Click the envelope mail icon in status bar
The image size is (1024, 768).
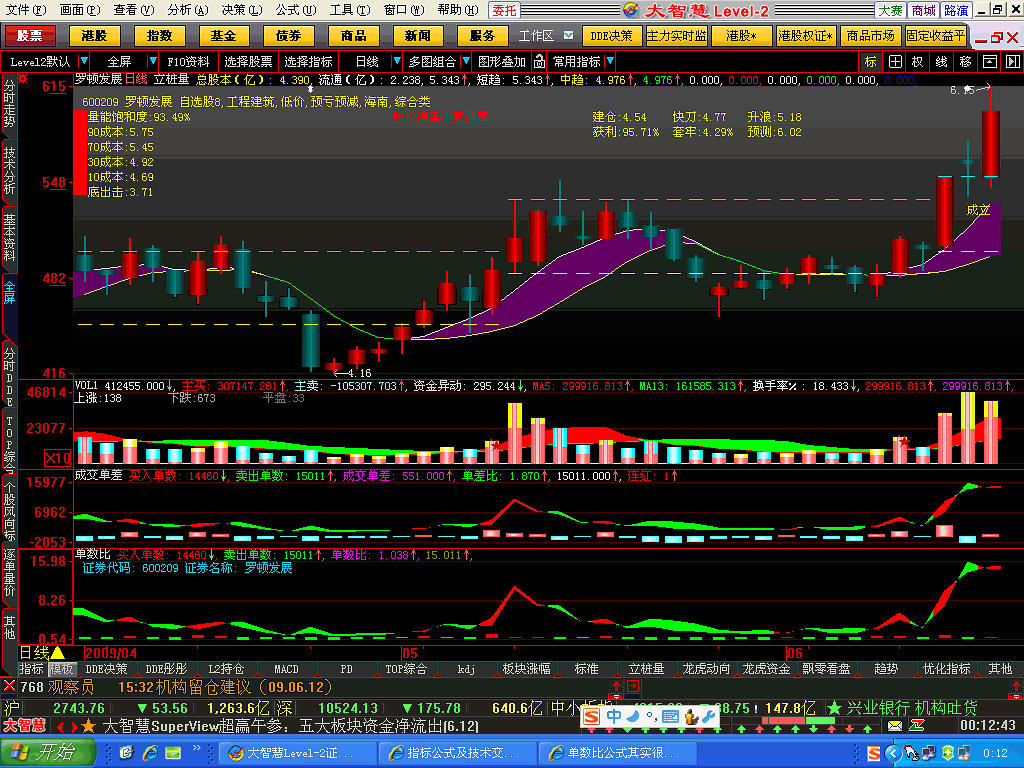click(x=895, y=726)
